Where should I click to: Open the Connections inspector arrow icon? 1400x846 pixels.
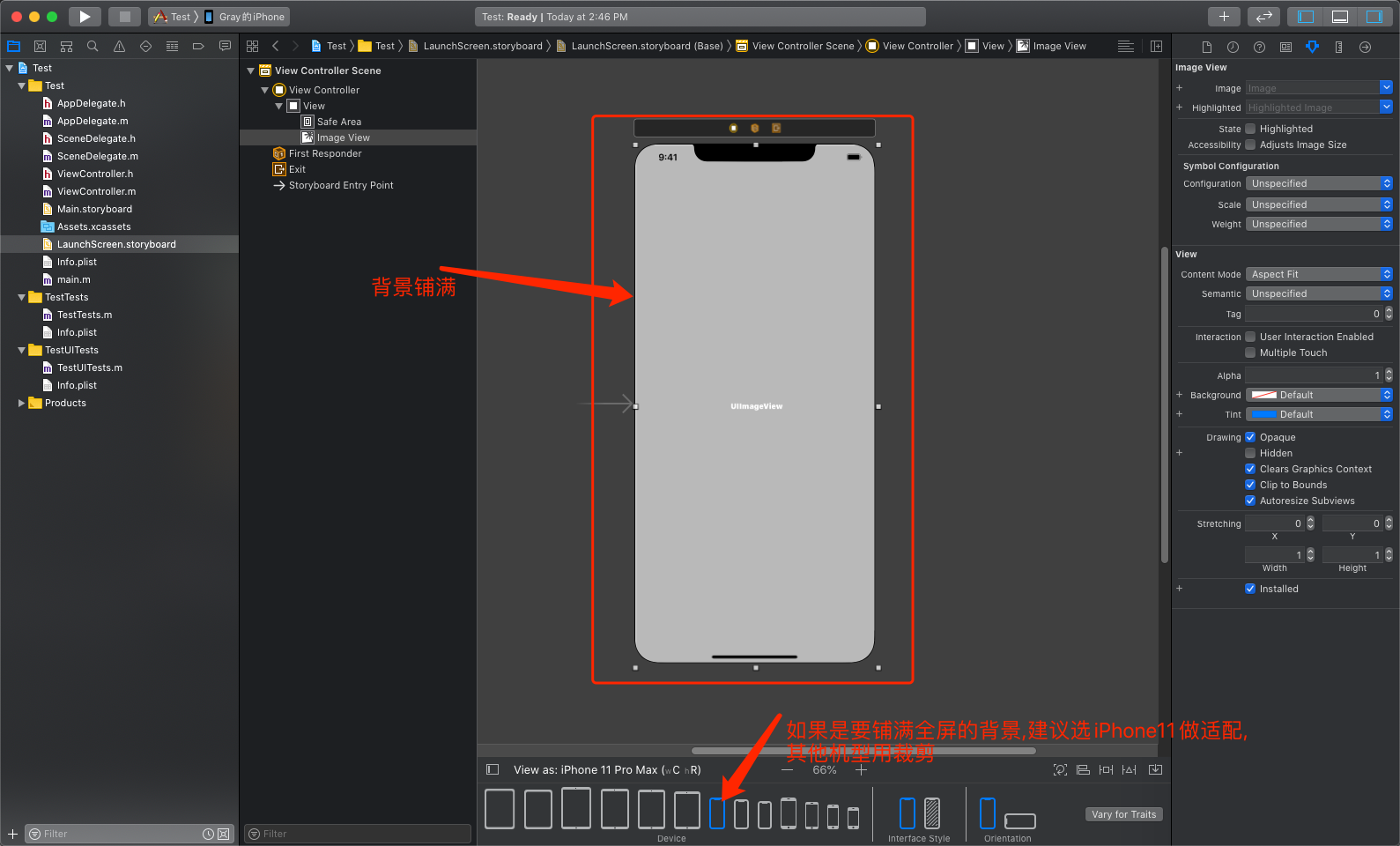click(1365, 47)
